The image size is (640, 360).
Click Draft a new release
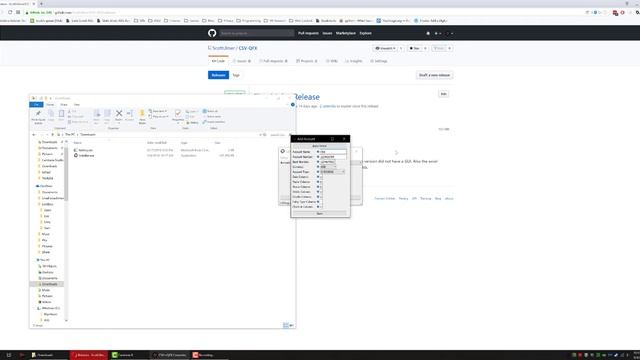(434, 75)
